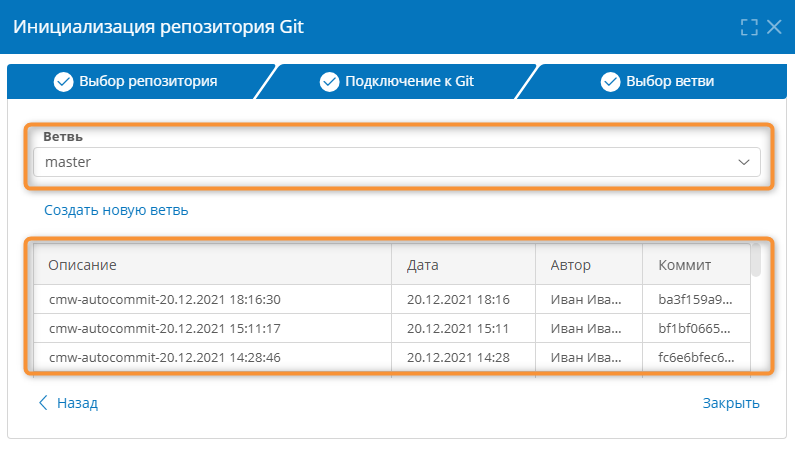Close the Git initialization dialog with X
795x457 pixels.
click(x=774, y=27)
